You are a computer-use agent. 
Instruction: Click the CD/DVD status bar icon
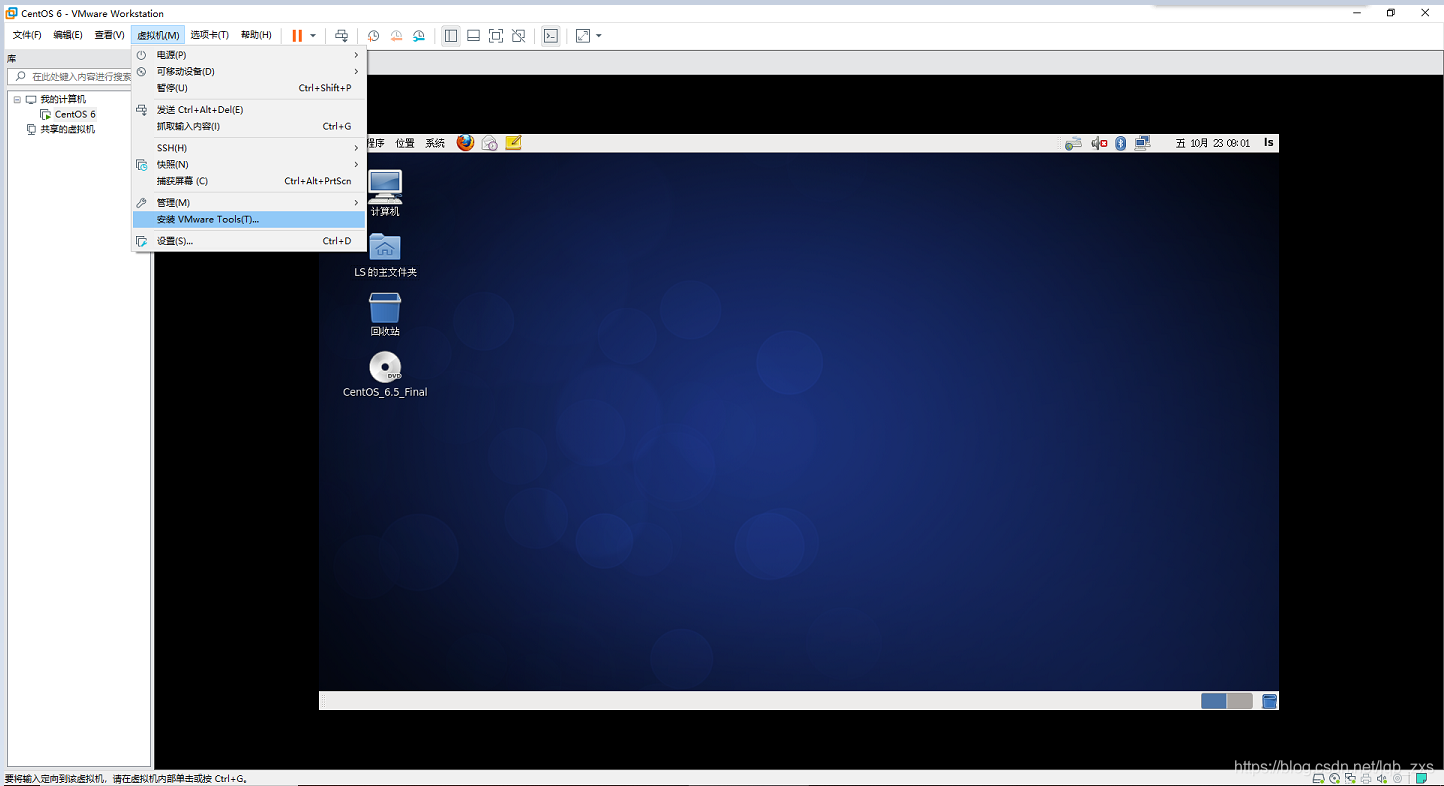coord(1334,778)
